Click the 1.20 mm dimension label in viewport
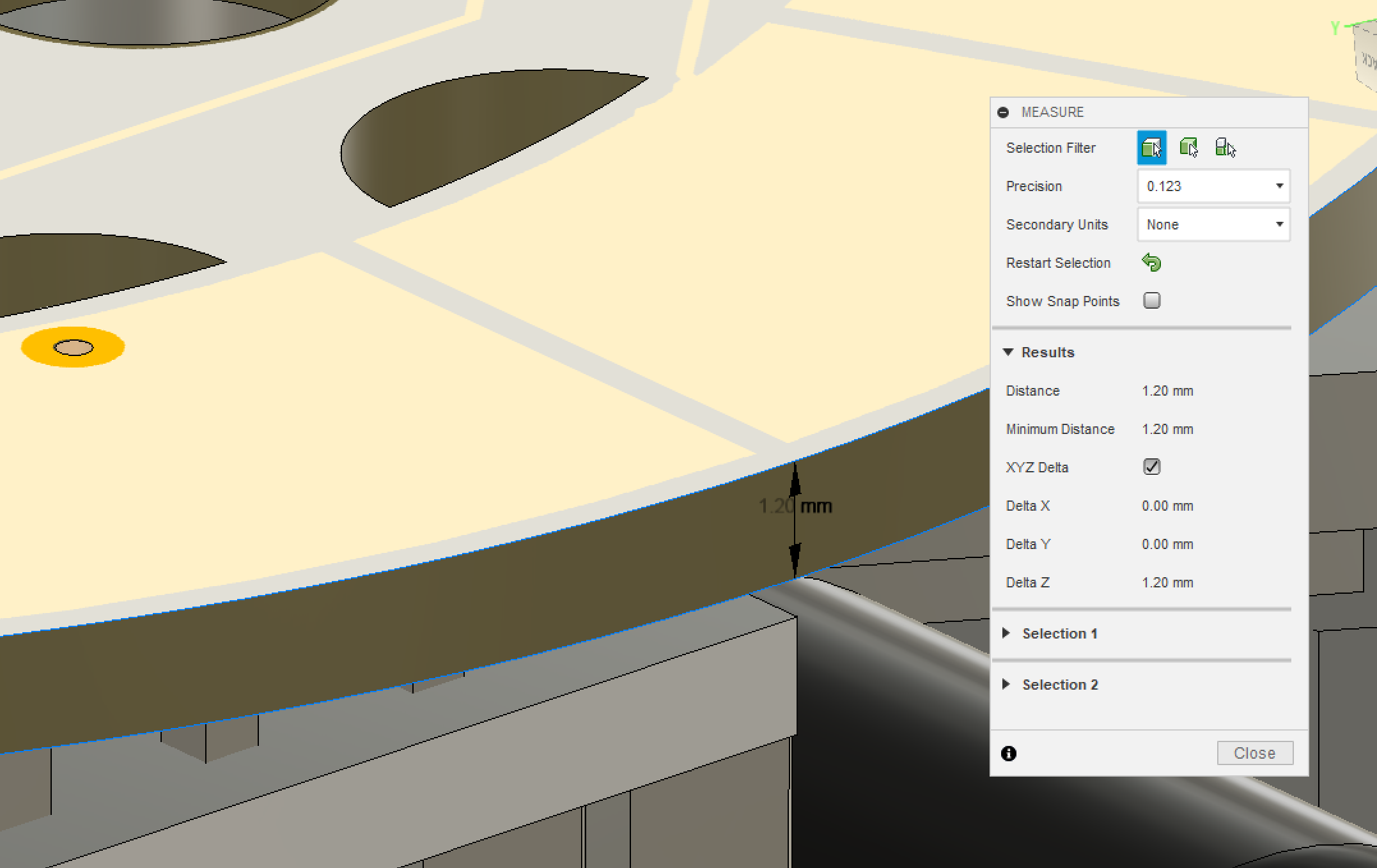The width and height of the screenshot is (1377, 868). tap(795, 506)
